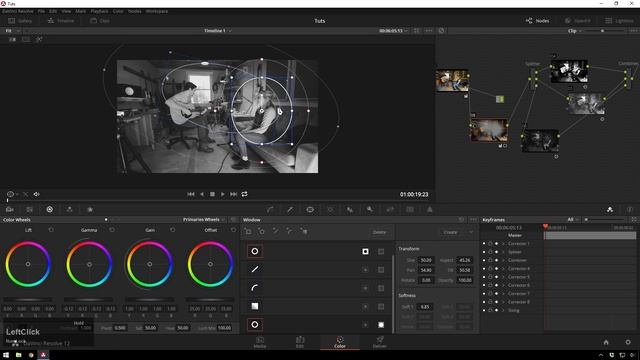Select the circular window shape row

tap(317, 251)
